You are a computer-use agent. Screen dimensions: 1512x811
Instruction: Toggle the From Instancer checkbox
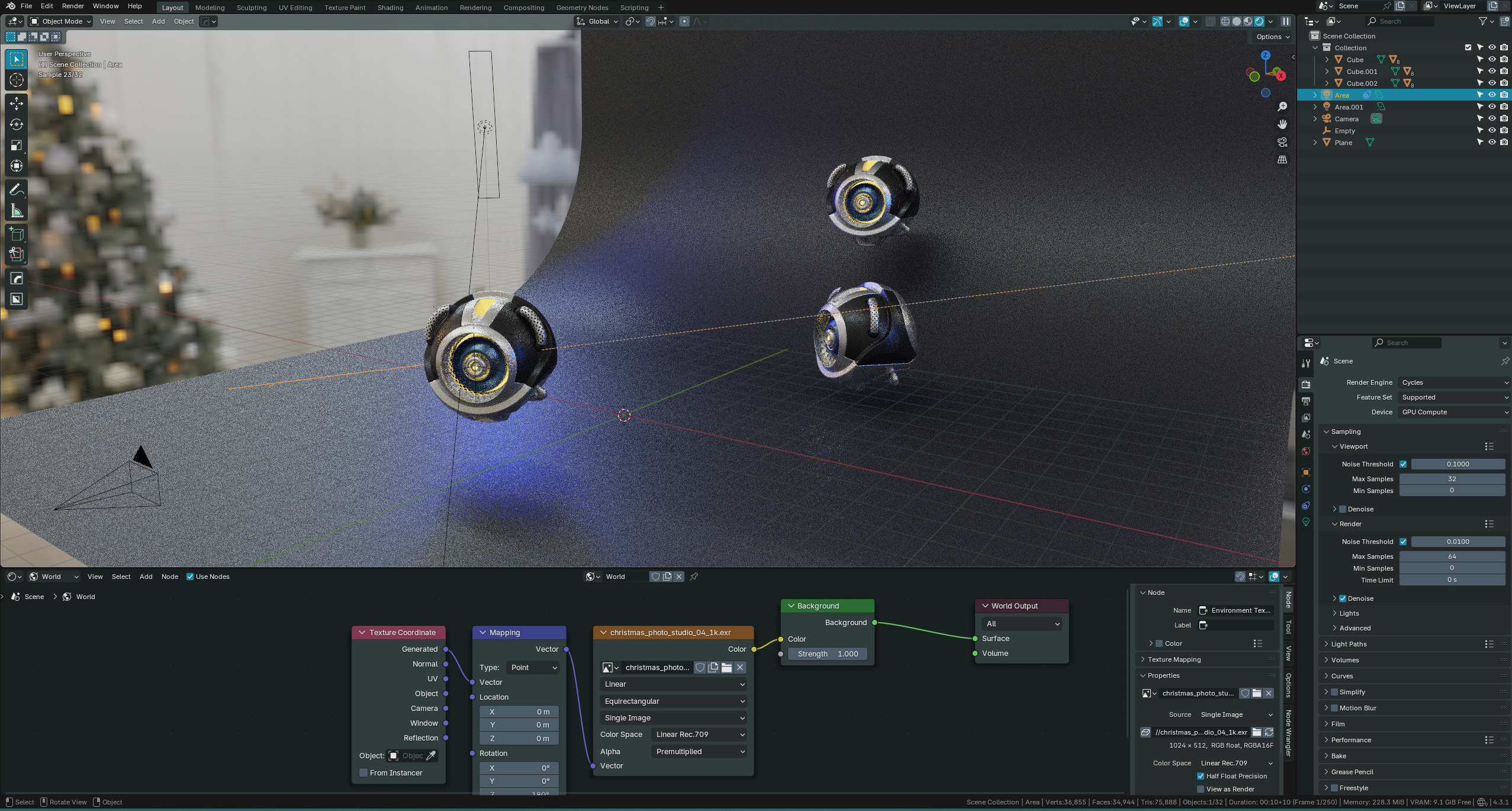tap(363, 773)
